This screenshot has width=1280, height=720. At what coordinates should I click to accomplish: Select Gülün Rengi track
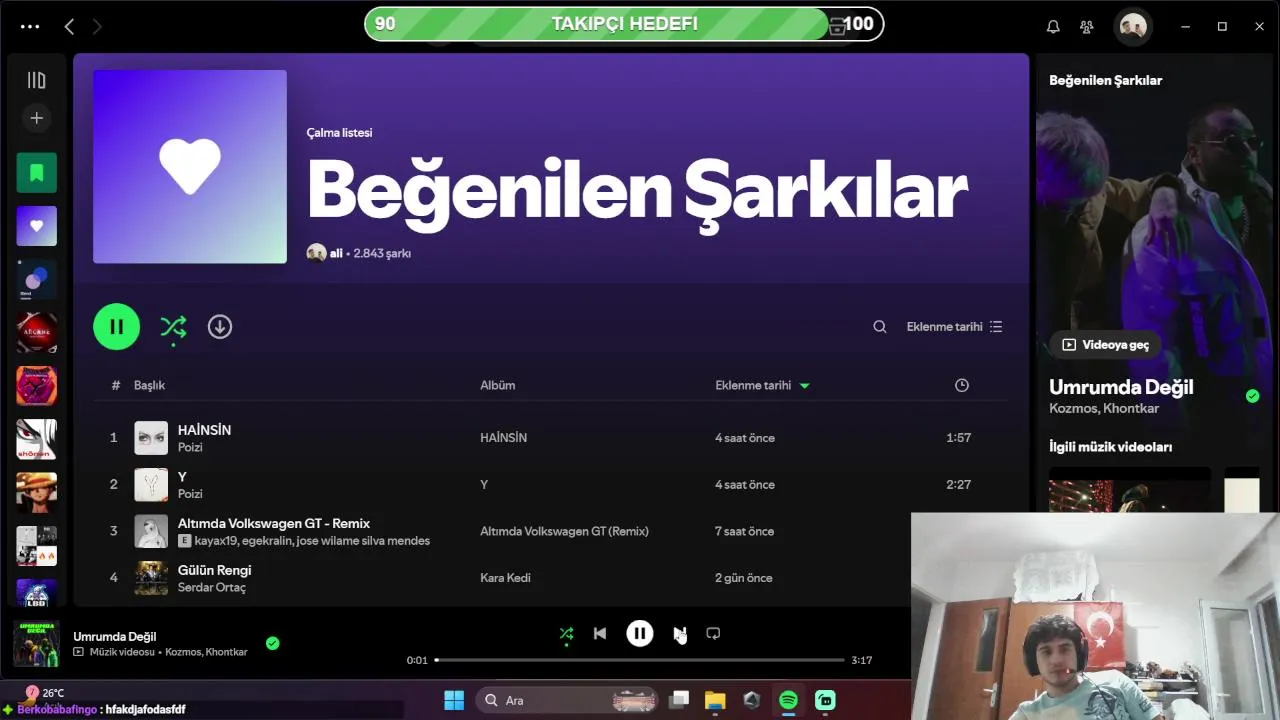(x=214, y=570)
